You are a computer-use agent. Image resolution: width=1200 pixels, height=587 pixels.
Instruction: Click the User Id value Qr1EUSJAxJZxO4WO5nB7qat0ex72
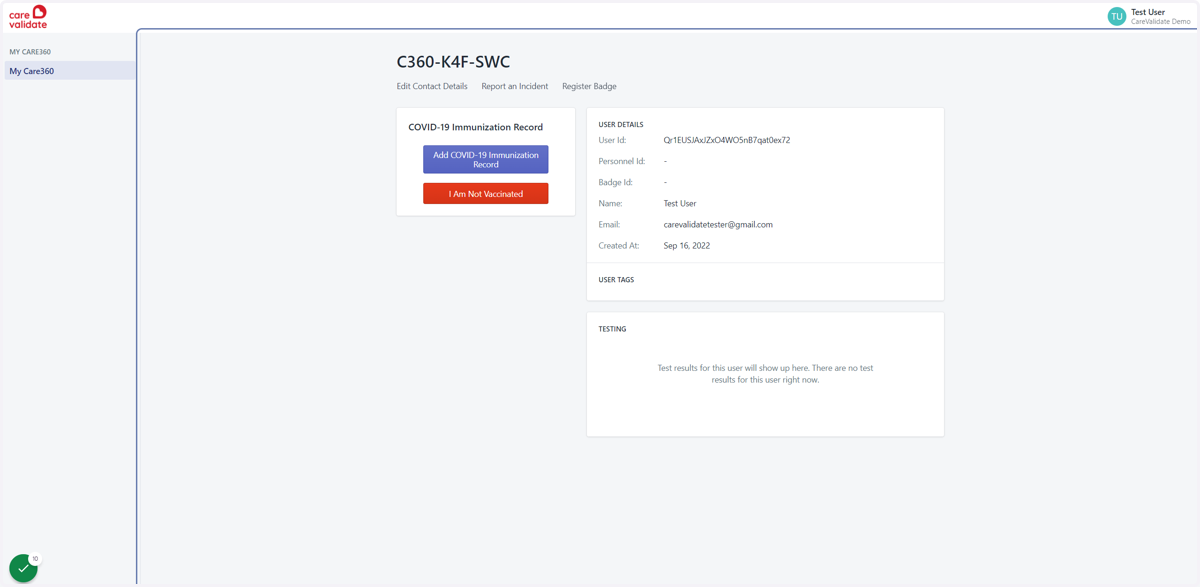727,140
